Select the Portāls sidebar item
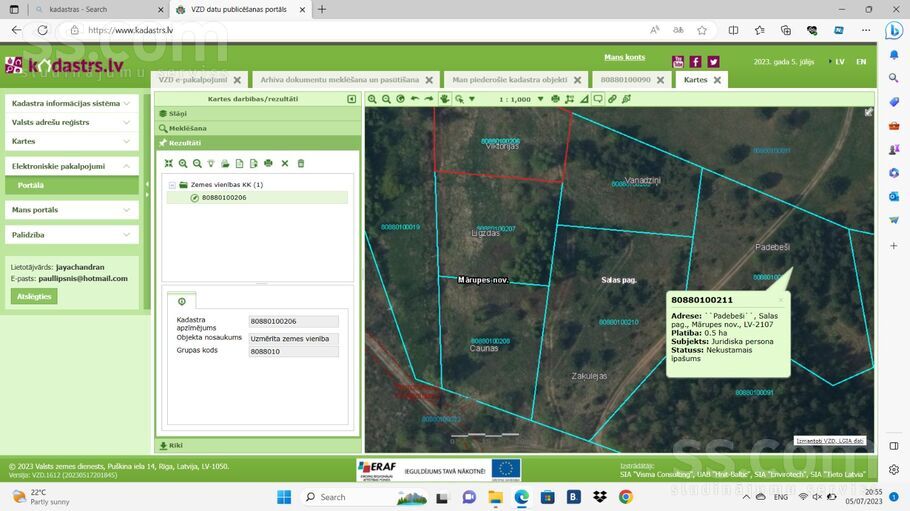910x511 pixels. [71, 185]
